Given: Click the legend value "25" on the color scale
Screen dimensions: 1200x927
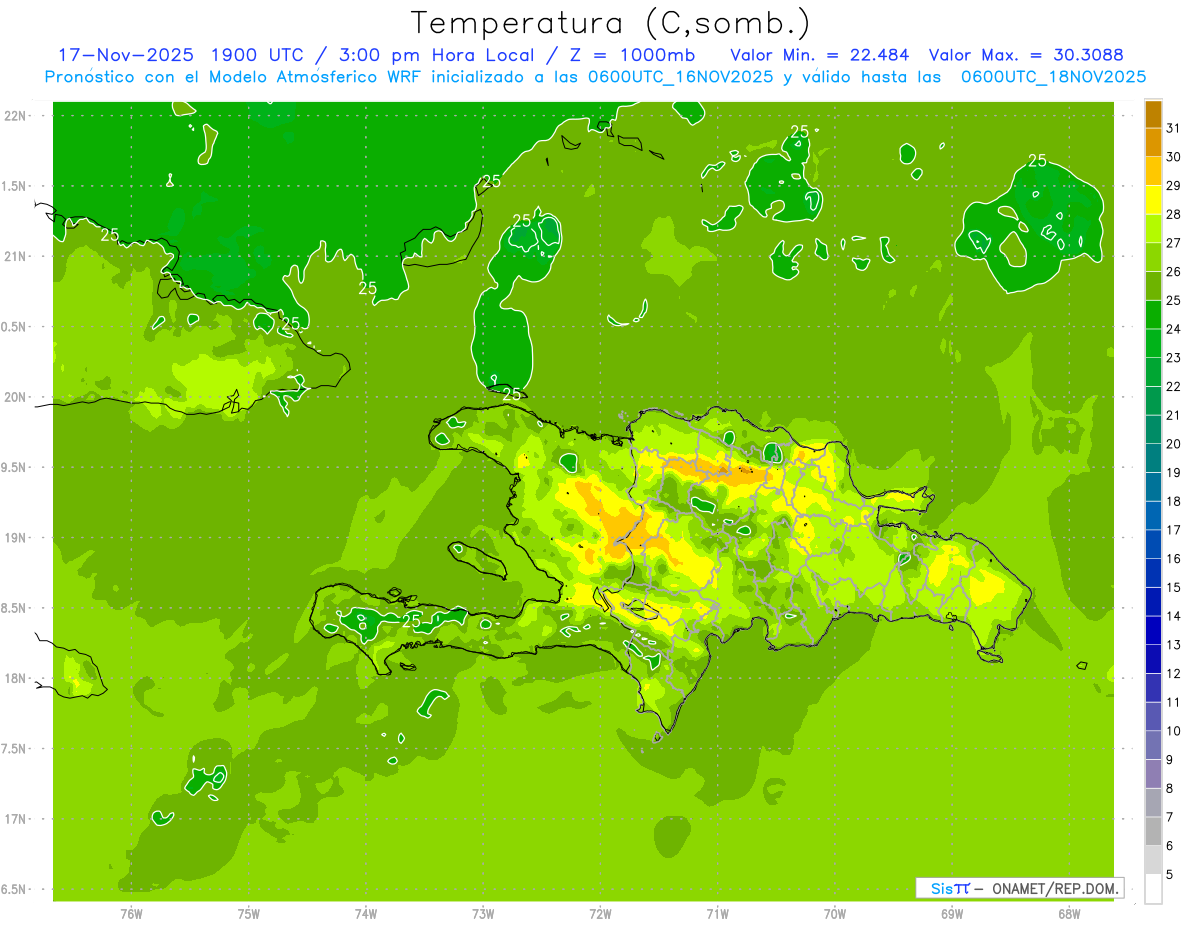Looking at the screenshot, I should click(1173, 300).
